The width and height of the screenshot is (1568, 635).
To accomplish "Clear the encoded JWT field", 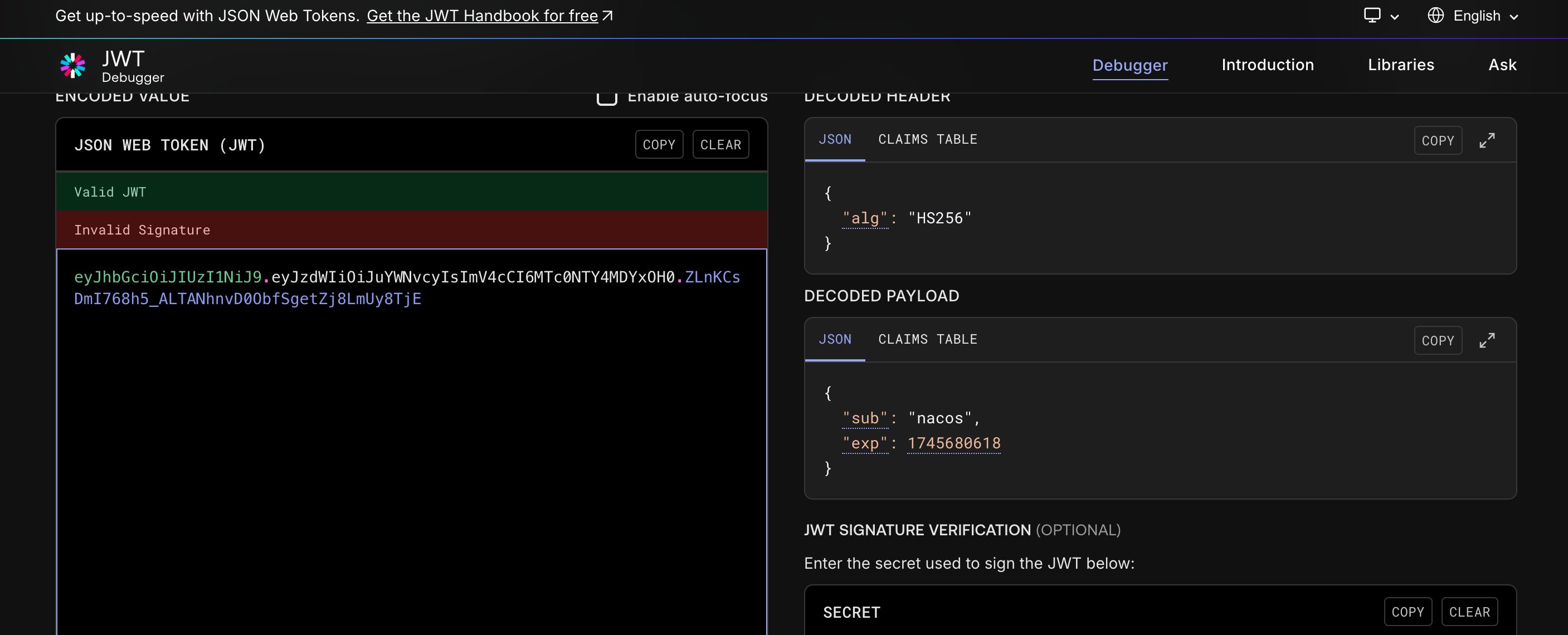I will [720, 145].
